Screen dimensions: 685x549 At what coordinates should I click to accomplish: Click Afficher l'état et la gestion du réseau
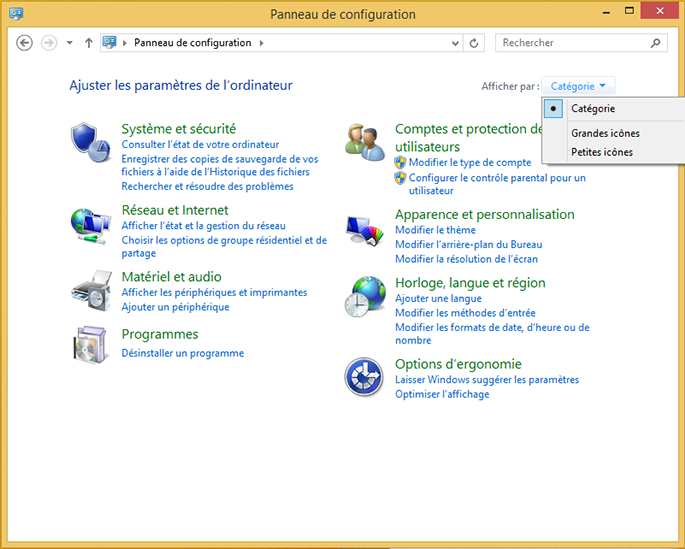204,226
